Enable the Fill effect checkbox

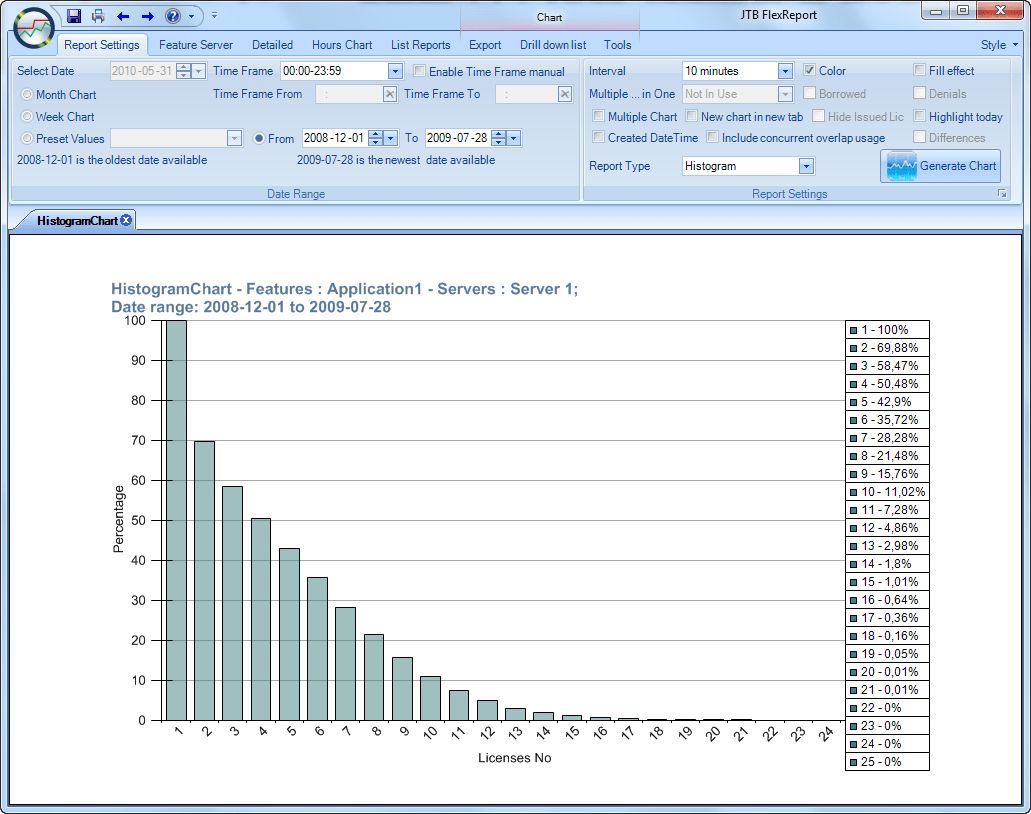coord(920,71)
